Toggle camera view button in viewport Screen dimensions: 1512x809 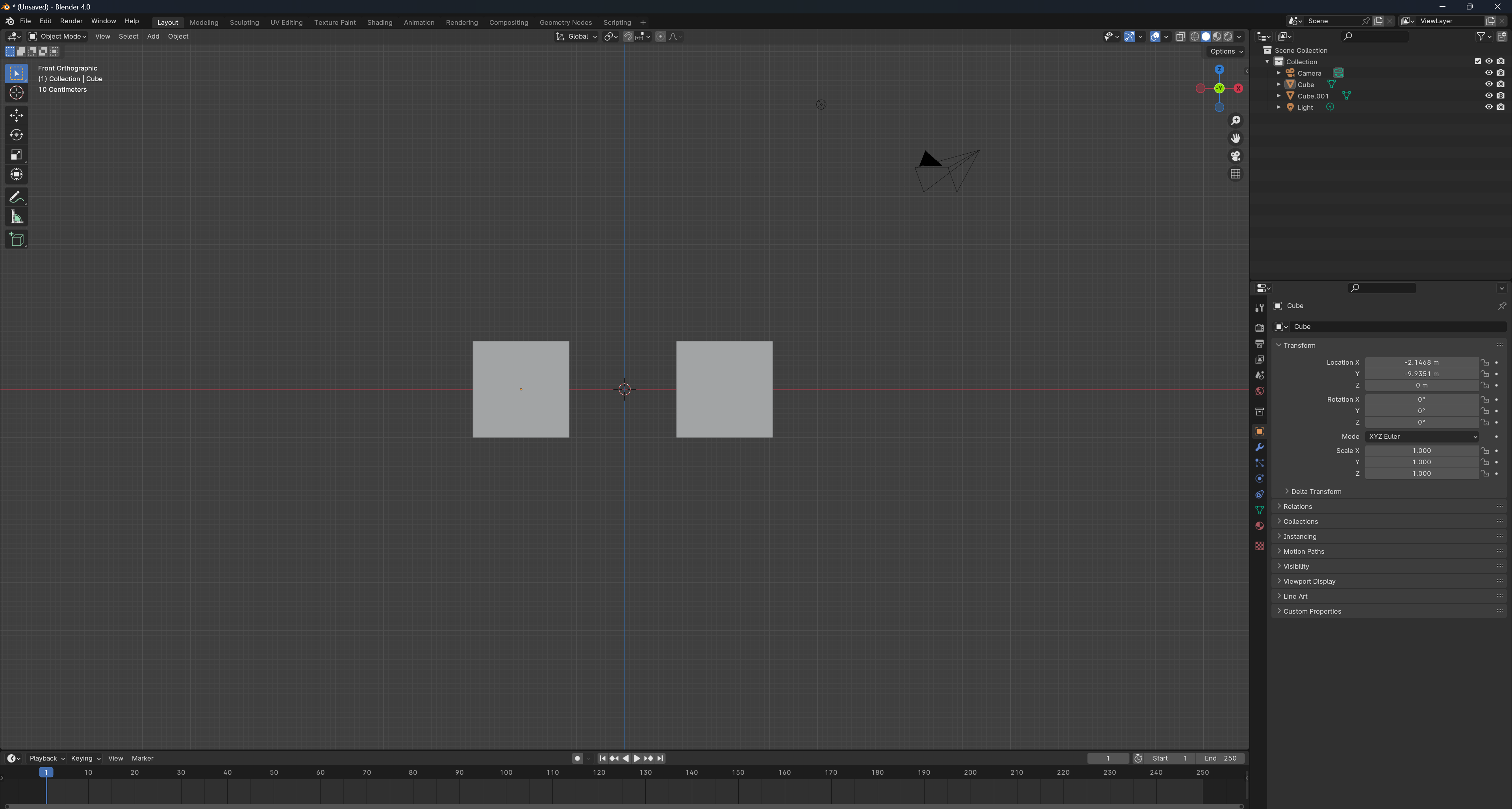[1236, 156]
